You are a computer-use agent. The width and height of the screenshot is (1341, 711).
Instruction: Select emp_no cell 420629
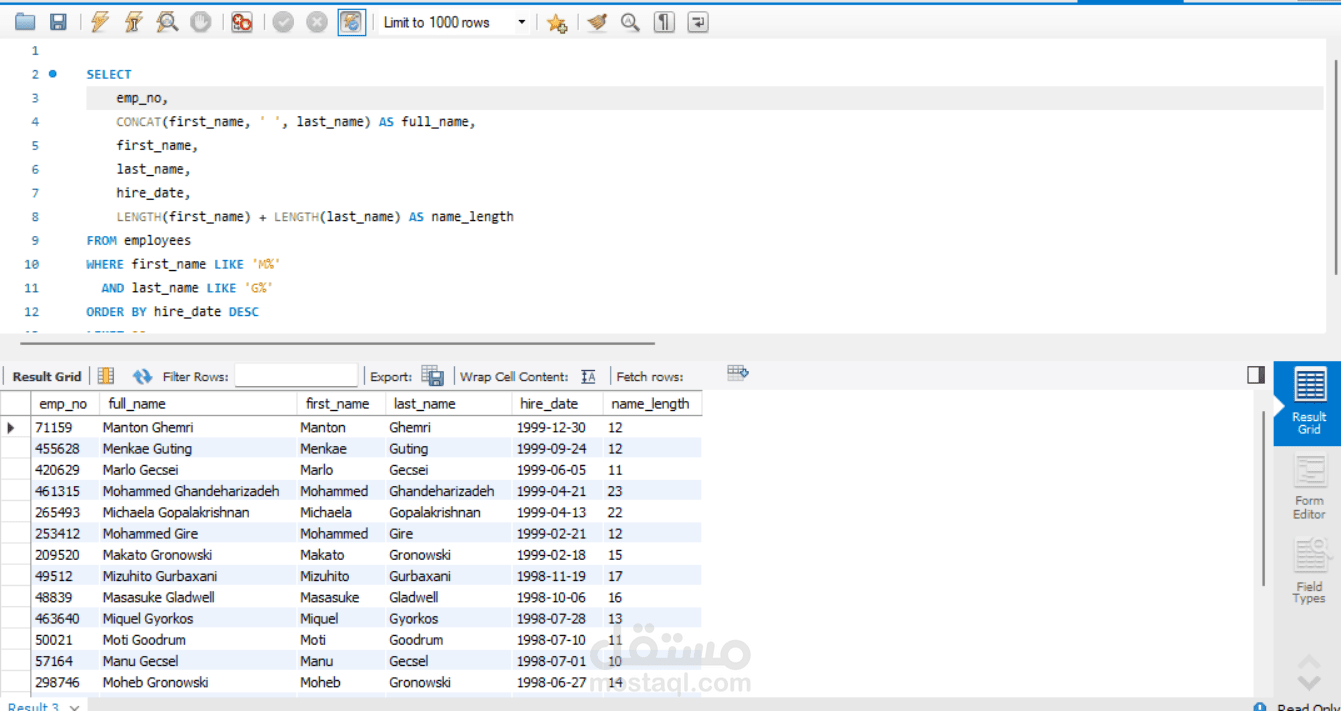click(64, 470)
